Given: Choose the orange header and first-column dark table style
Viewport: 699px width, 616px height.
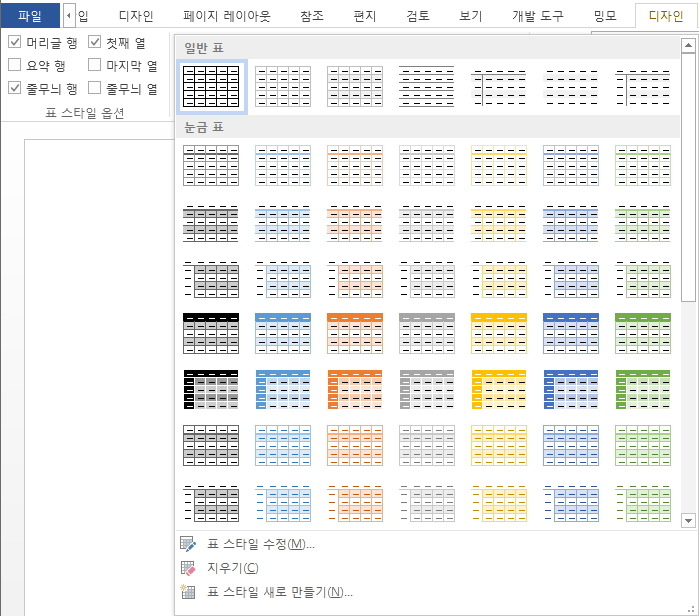Looking at the screenshot, I should pyautogui.click(x=355, y=390).
